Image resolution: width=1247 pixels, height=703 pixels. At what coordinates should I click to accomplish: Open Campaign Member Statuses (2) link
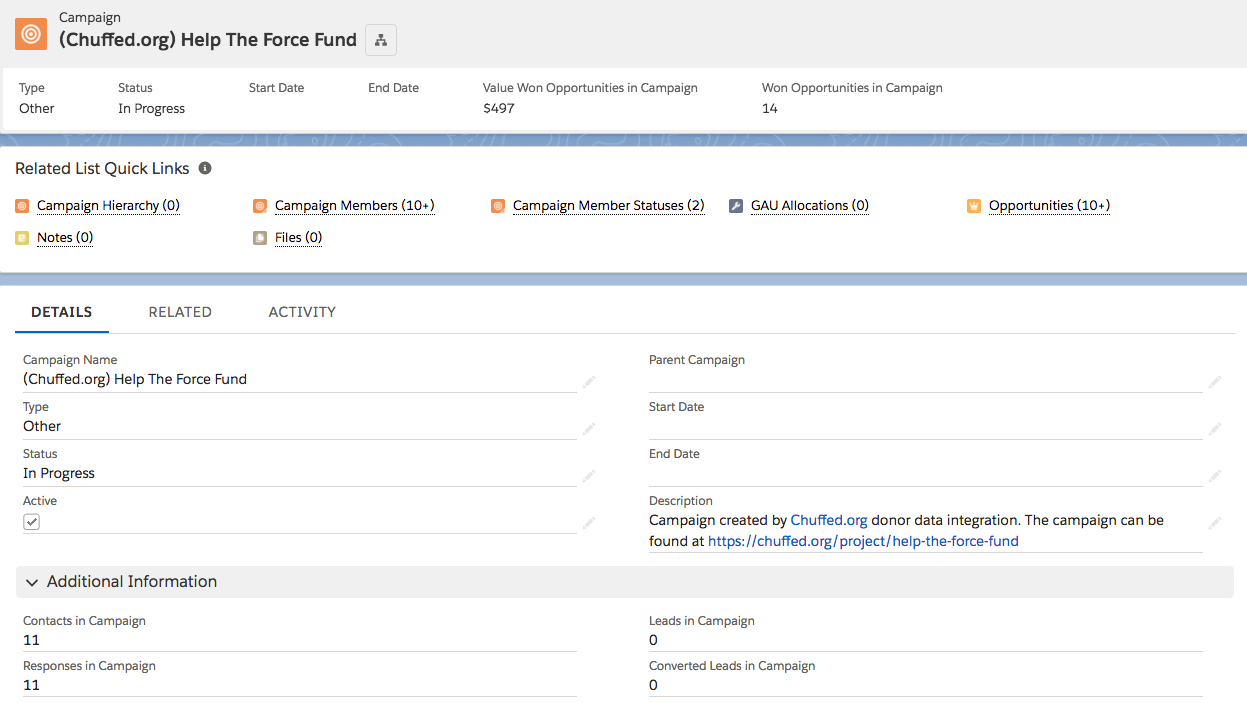(x=608, y=206)
